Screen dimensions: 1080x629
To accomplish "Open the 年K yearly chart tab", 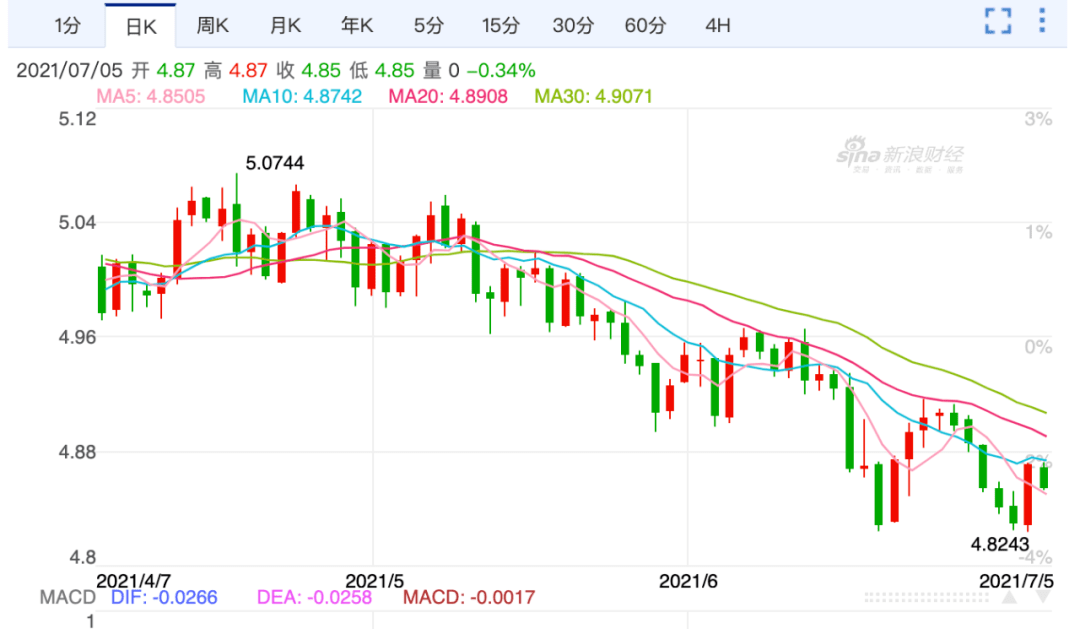I will [357, 26].
